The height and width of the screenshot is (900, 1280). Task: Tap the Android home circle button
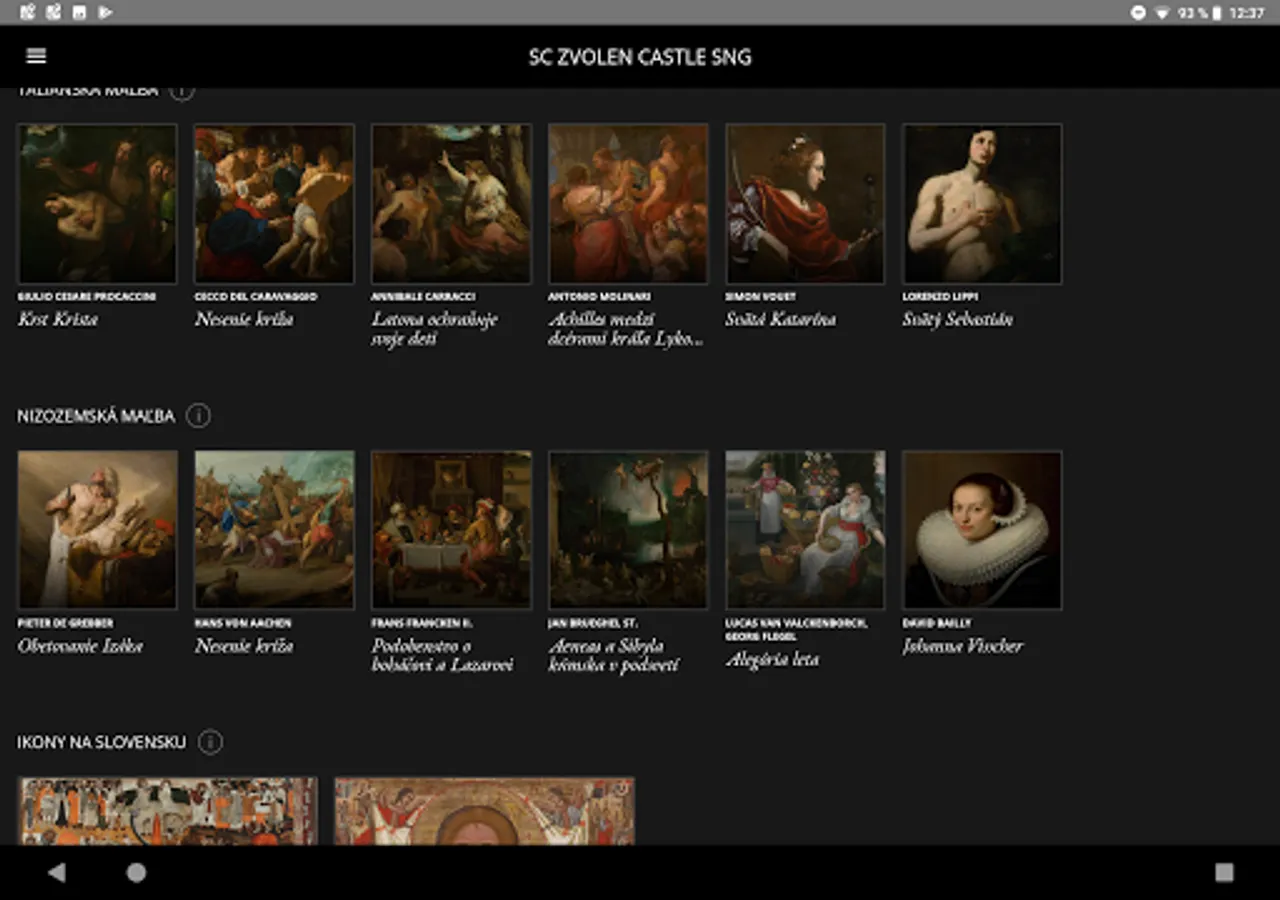(x=136, y=872)
